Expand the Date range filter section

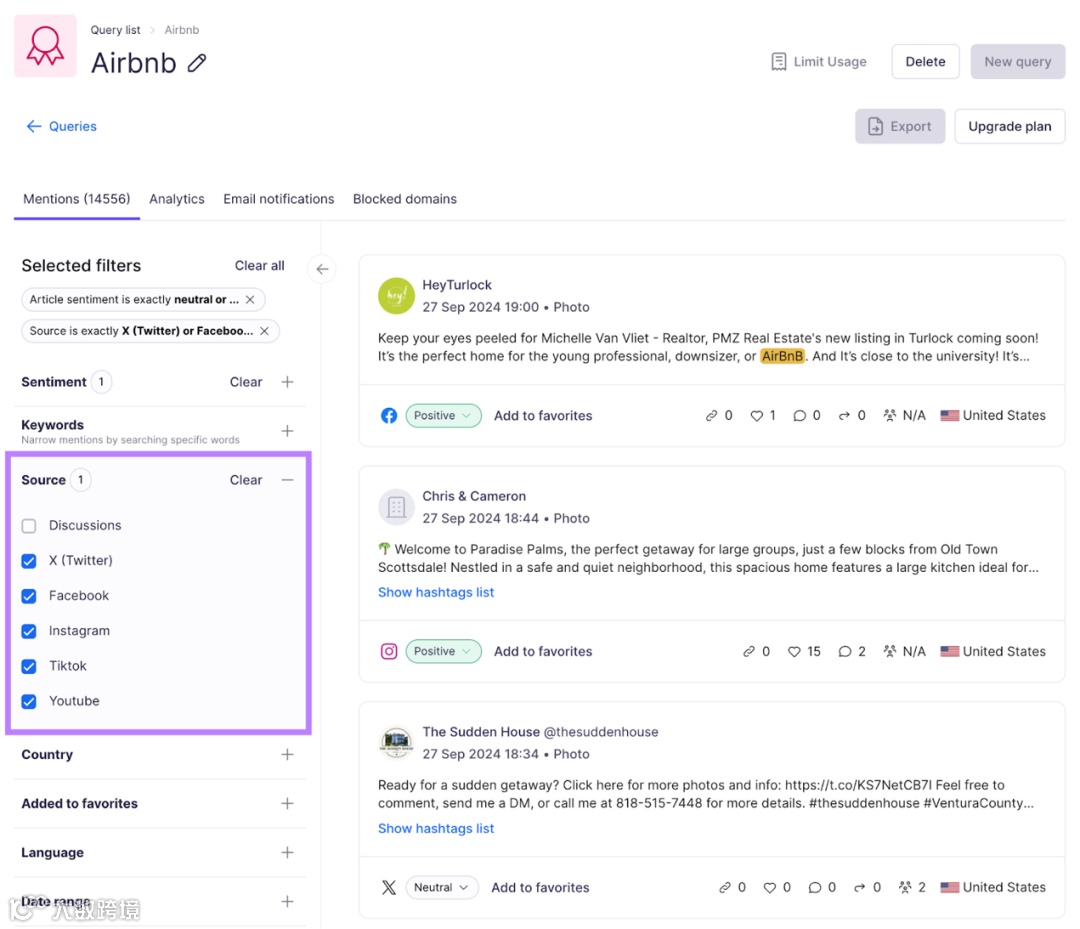(x=287, y=901)
